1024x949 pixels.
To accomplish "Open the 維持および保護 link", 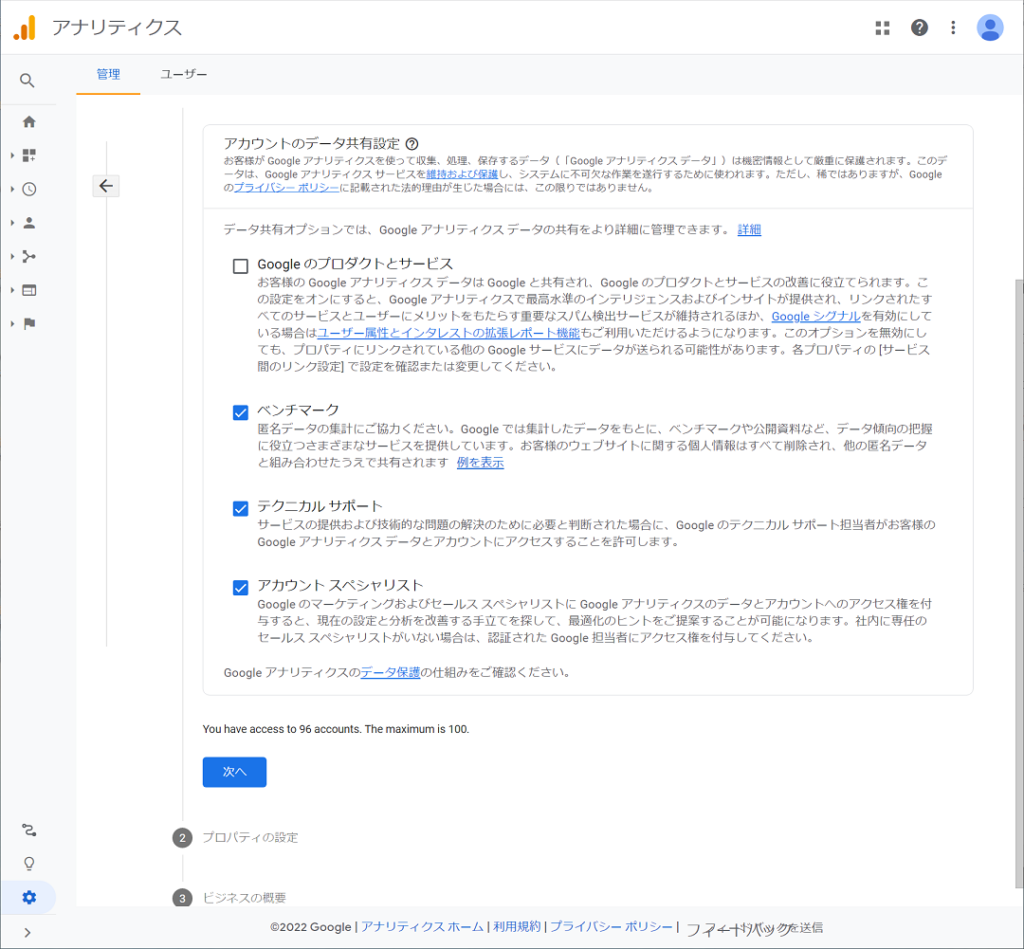I will point(462,174).
